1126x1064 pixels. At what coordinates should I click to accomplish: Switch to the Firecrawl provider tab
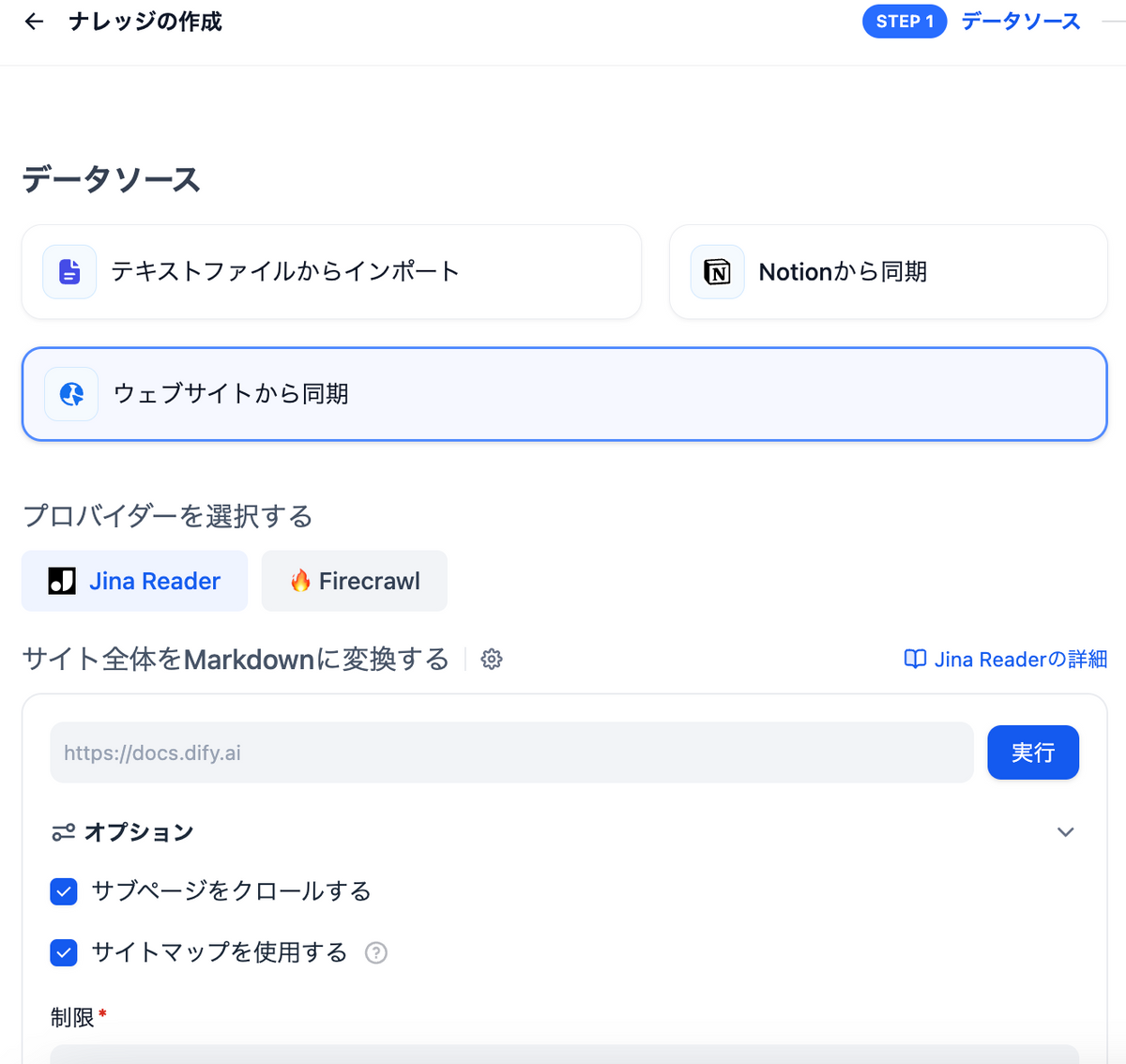[x=354, y=581]
